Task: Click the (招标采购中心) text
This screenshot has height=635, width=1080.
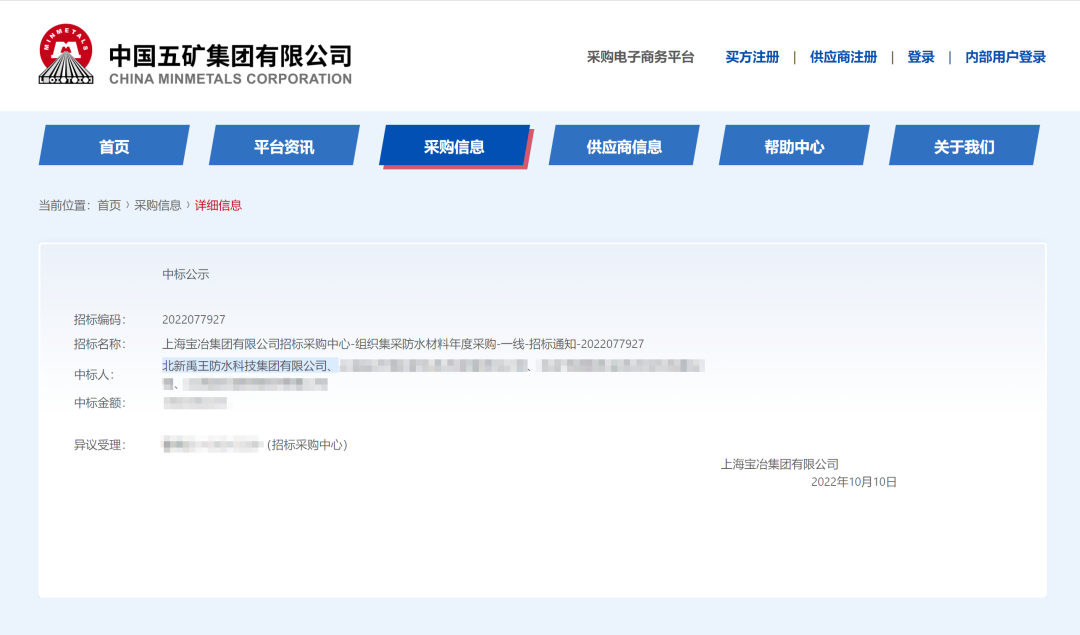Action: 307,445
